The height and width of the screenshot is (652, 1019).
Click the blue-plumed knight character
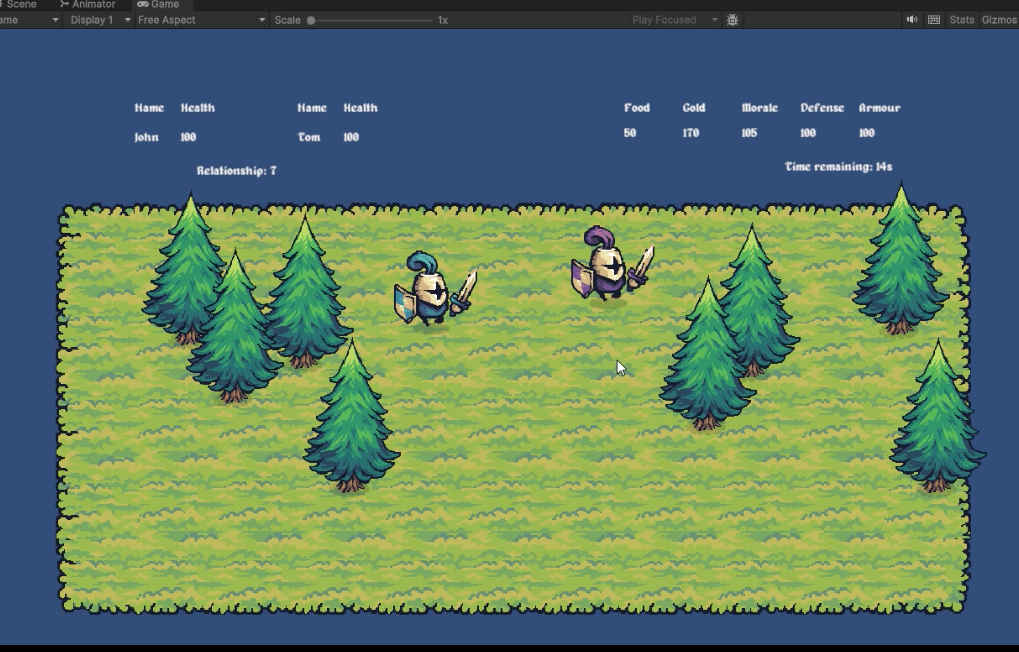tap(434, 290)
